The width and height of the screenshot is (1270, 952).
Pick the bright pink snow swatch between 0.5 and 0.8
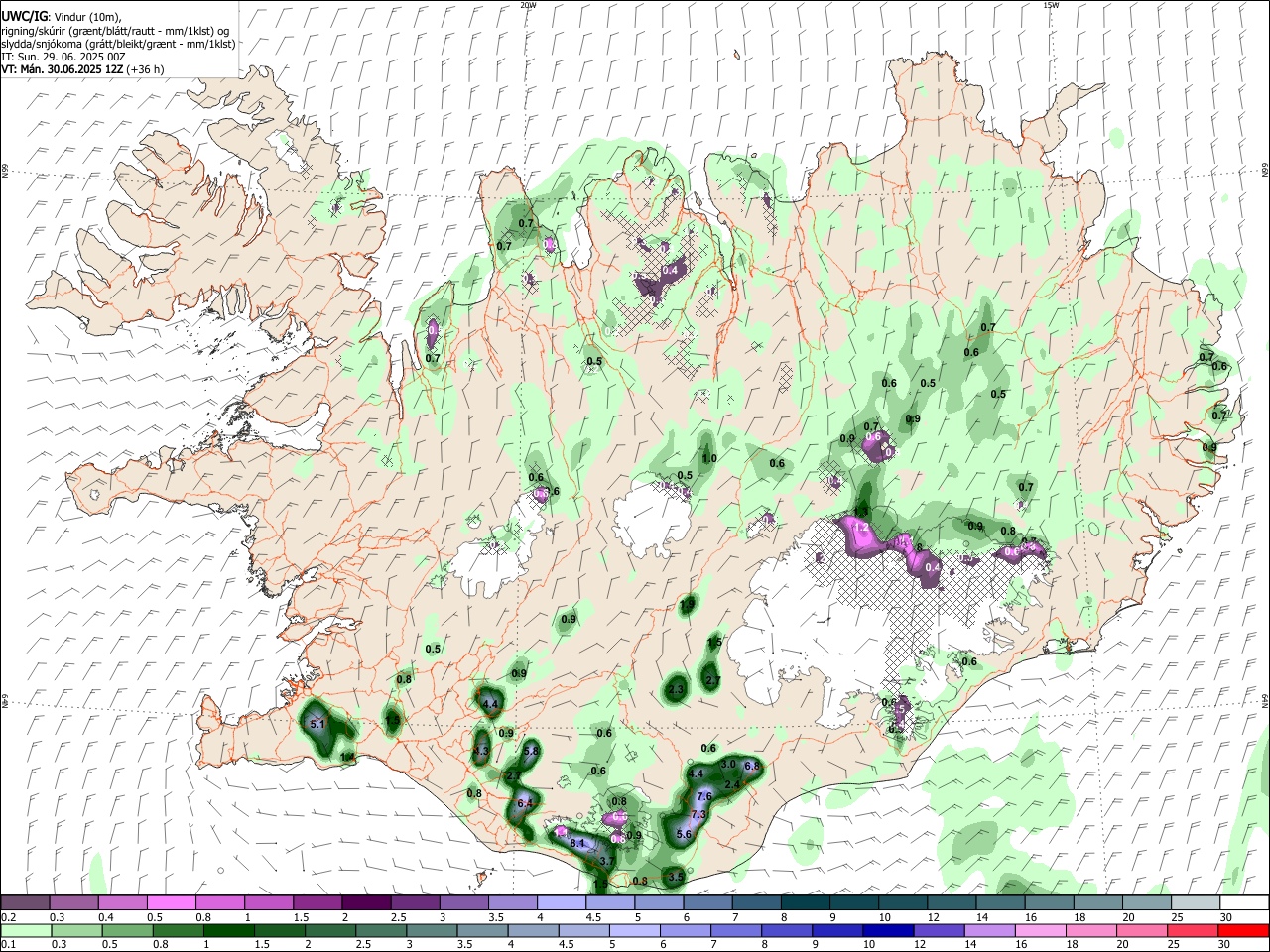(171, 902)
